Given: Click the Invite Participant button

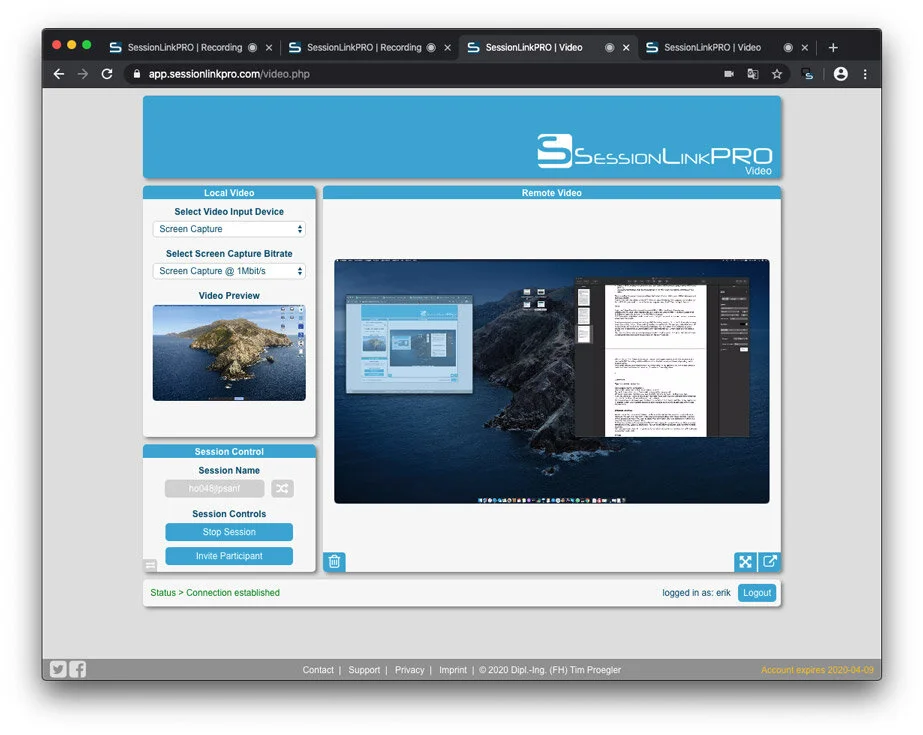Looking at the screenshot, I should tap(229, 556).
